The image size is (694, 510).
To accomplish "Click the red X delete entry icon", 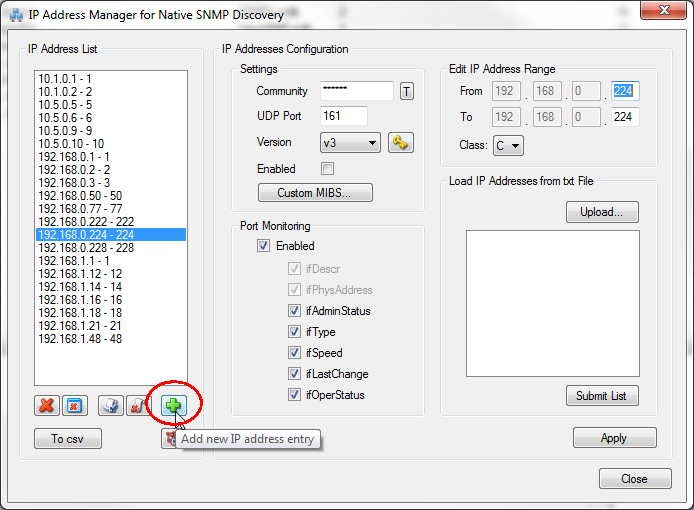I will tap(46, 405).
